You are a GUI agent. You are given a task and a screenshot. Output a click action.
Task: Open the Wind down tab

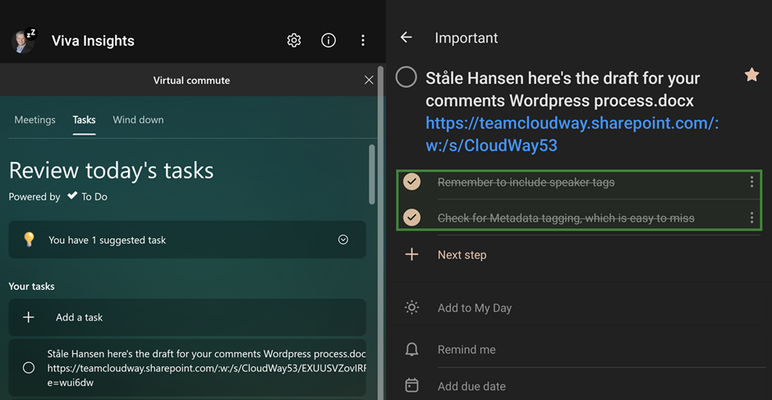138,120
